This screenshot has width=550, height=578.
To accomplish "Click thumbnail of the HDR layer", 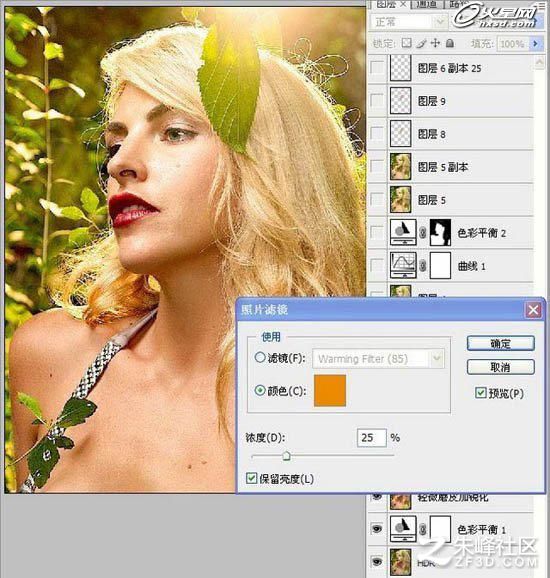I will (400, 562).
